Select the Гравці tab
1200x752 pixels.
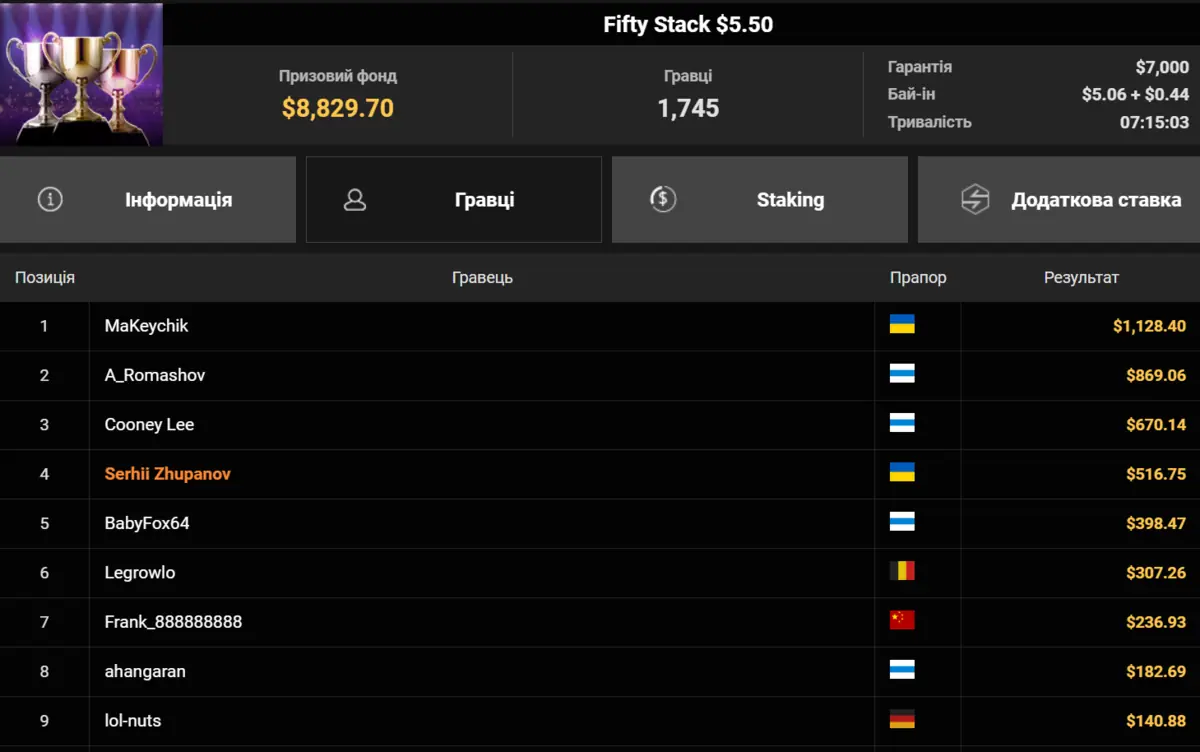click(454, 199)
